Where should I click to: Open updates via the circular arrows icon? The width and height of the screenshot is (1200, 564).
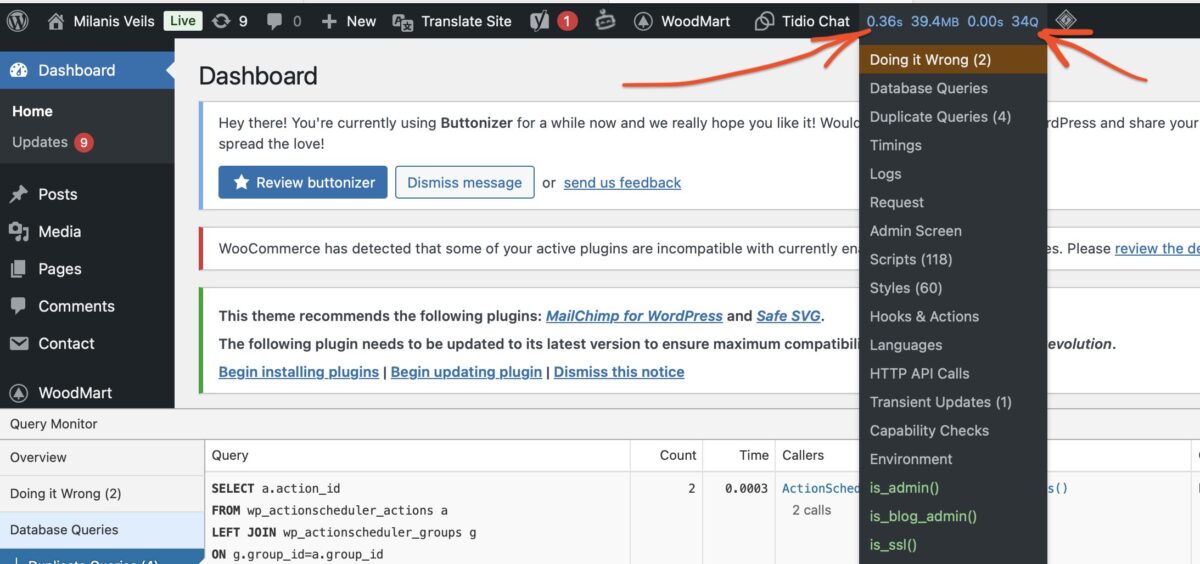221,21
